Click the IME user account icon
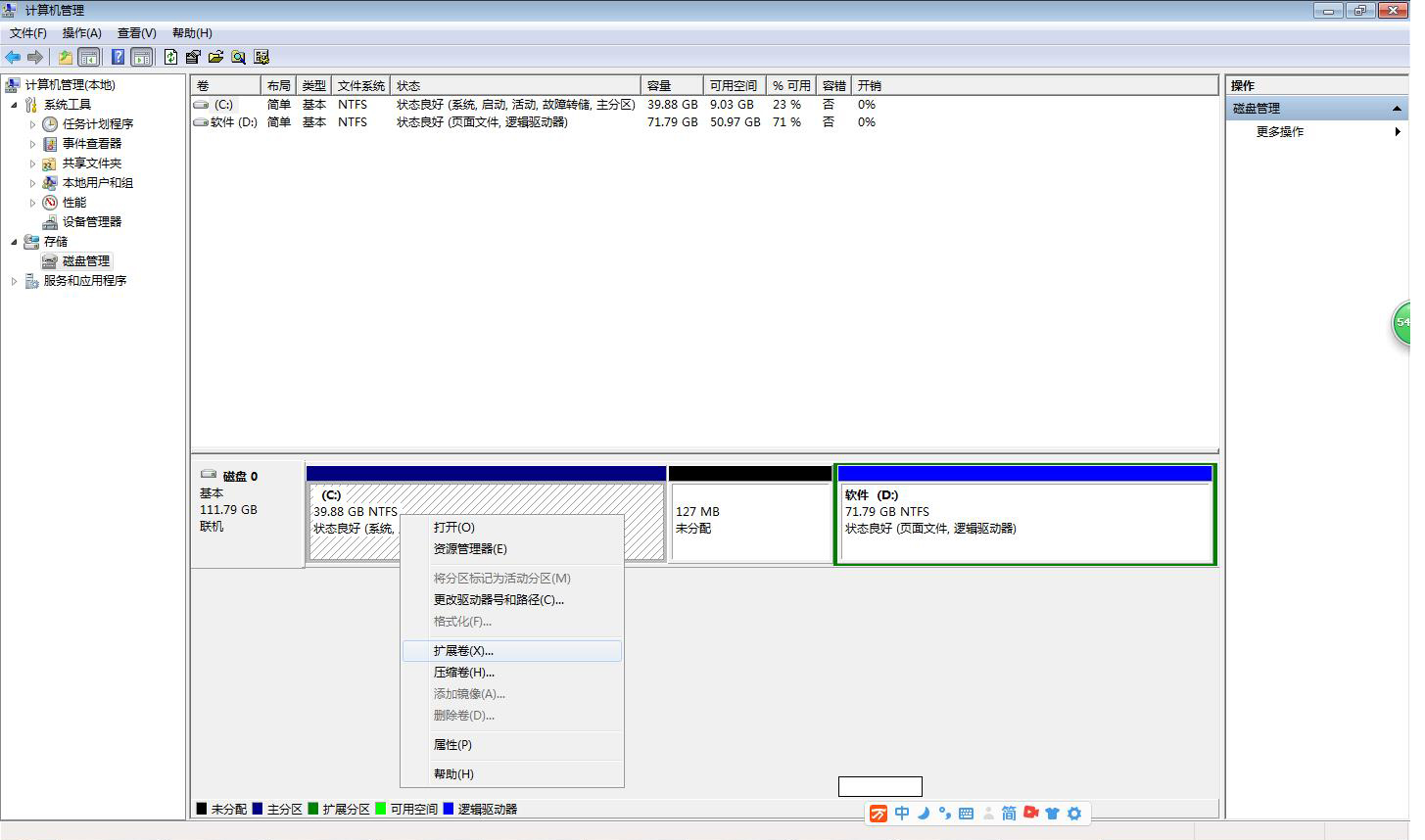 pyautogui.click(x=988, y=814)
